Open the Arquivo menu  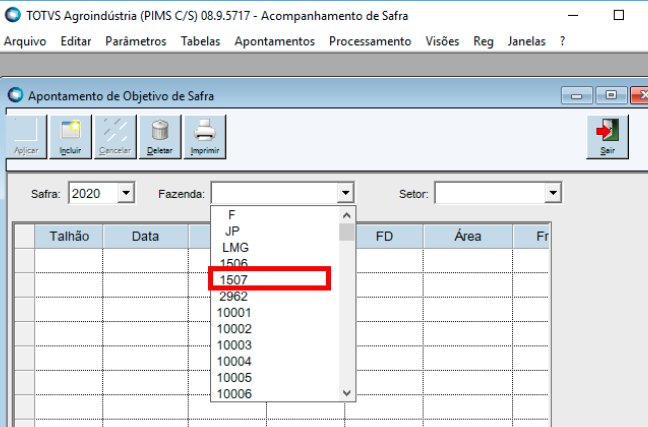25,41
